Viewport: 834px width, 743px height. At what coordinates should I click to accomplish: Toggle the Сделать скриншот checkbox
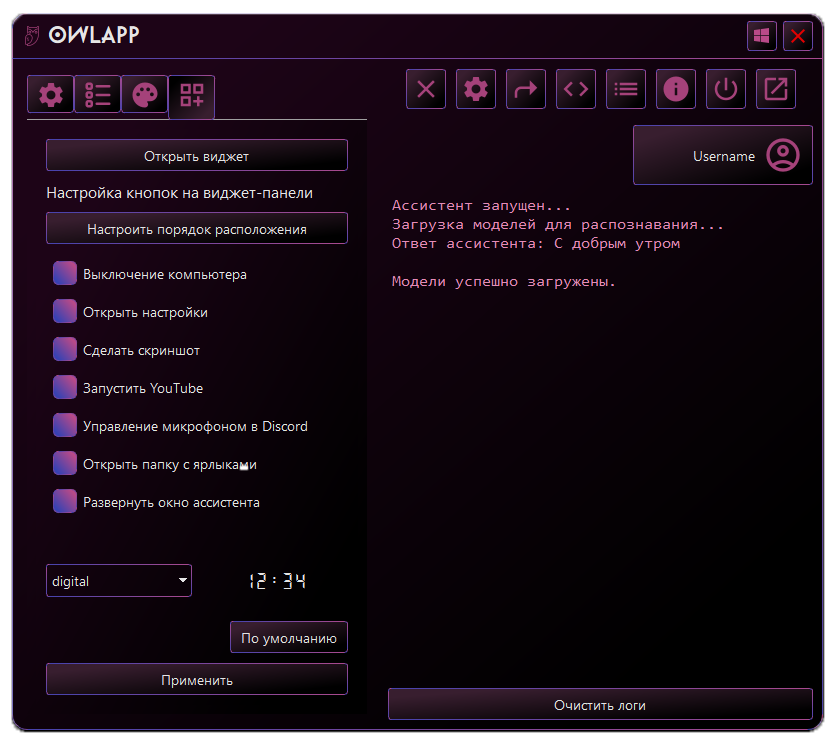click(65, 350)
